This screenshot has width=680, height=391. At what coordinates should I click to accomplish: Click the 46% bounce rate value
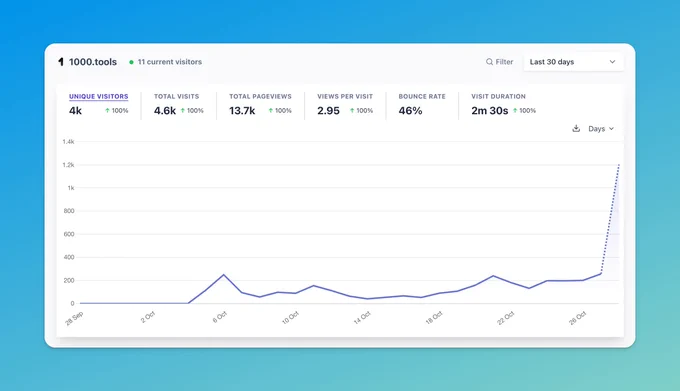tap(410, 111)
